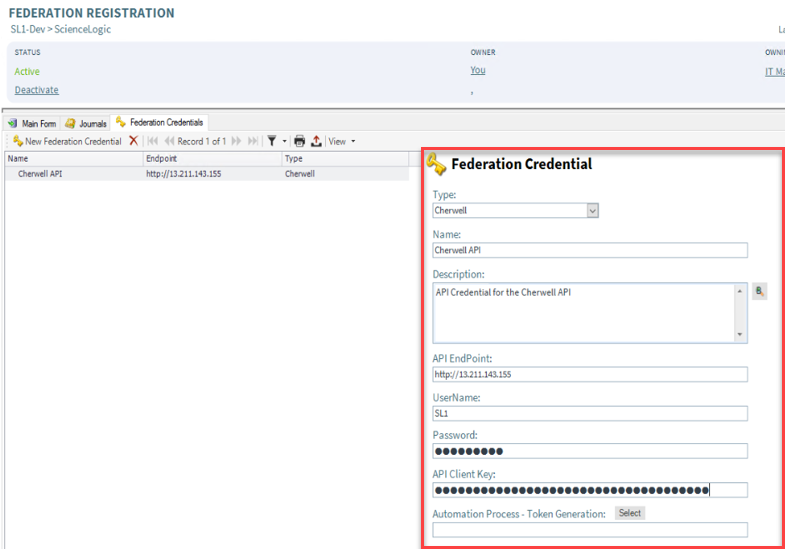Click the print icon in toolbar
The height and width of the screenshot is (549, 785).
click(x=299, y=141)
